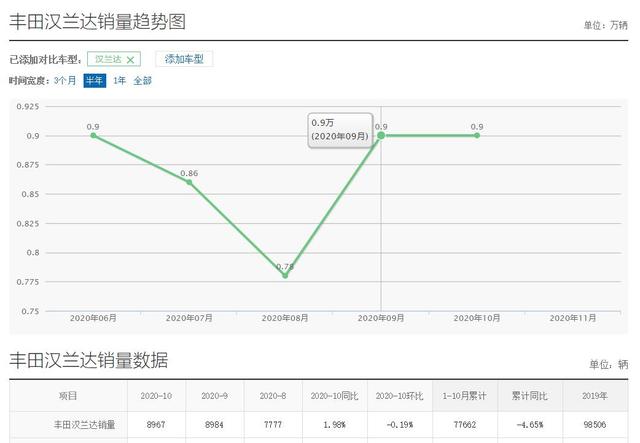640x443 pixels.
Task: Click the 0.925 y-axis label
Action: coord(28,107)
